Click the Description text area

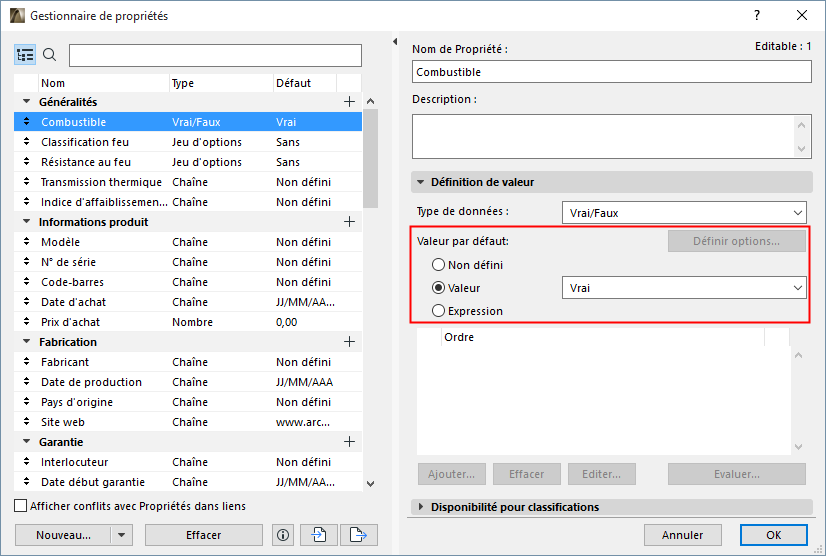click(612, 136)
